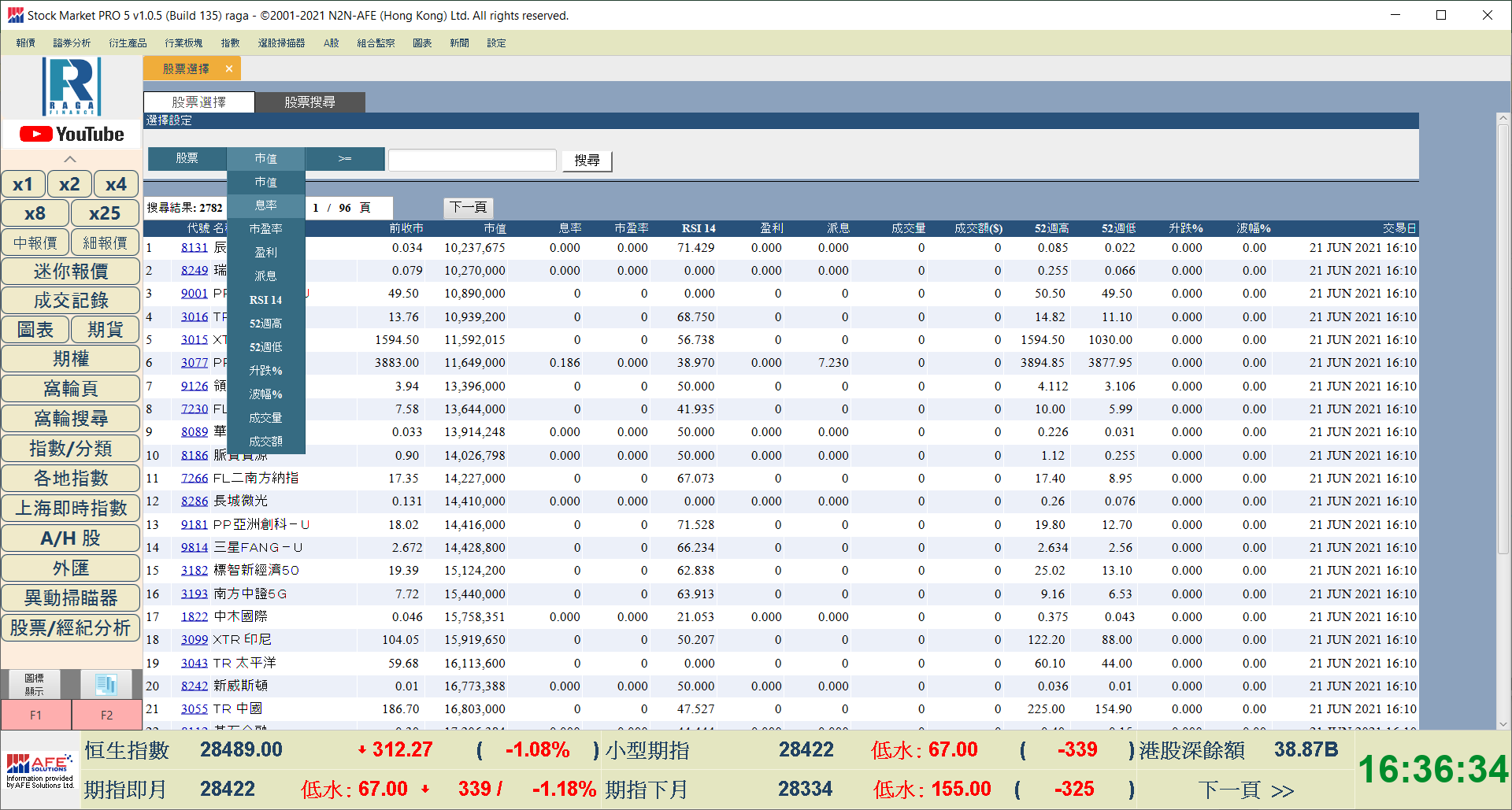
Task: Set zoom scale to x25
Action: pos(104,213)
